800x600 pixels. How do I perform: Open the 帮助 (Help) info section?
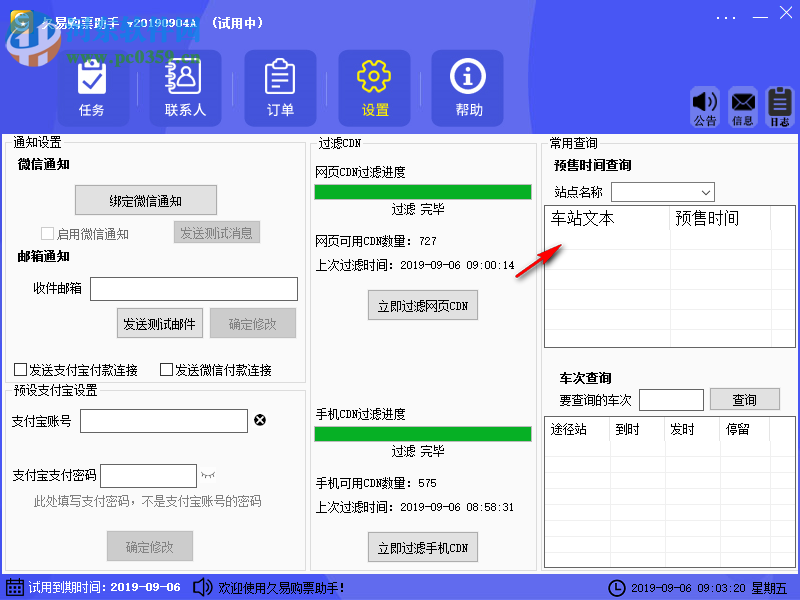pyautogui.click(x=467, y=88)
